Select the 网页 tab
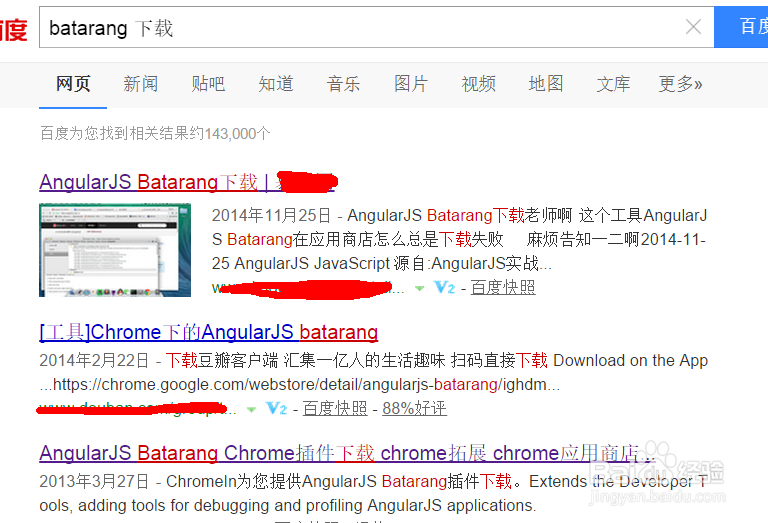Image resolution: width=768 pixels, height=523 pixels. [73, 84]
